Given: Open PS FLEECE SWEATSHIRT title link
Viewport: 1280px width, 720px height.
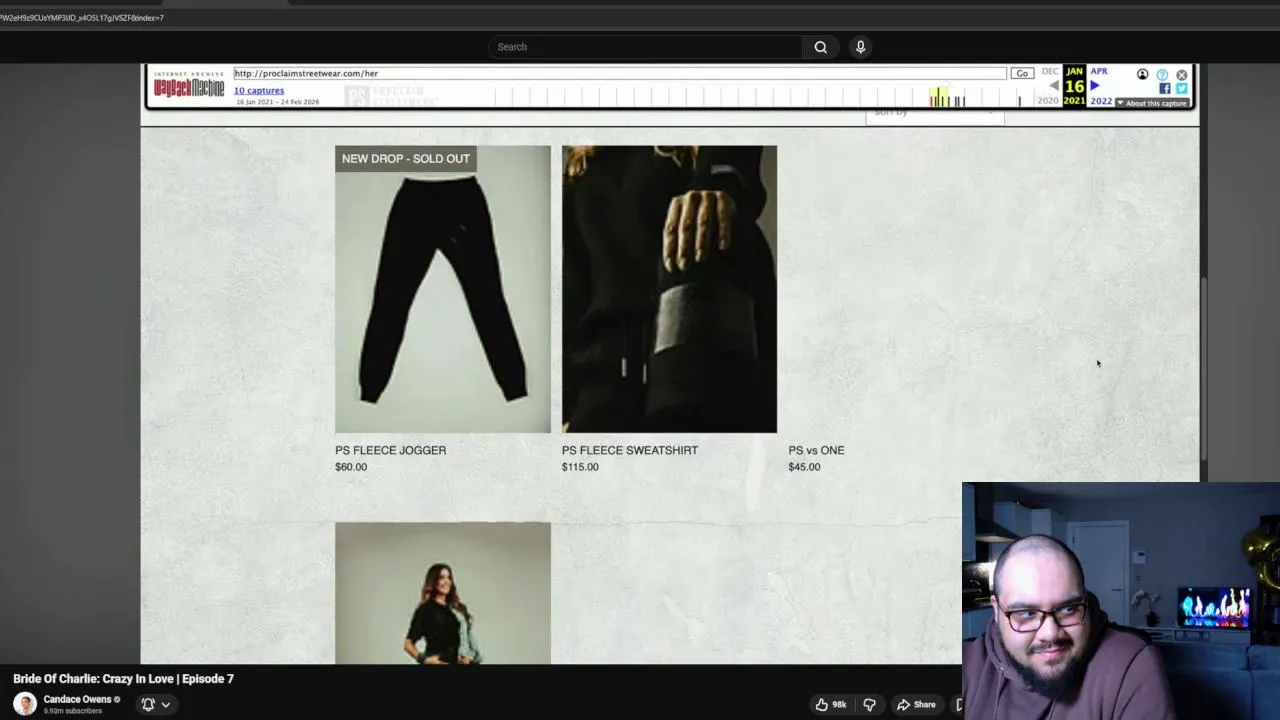Looking at the screenshot, I should [x=630, y=450].
